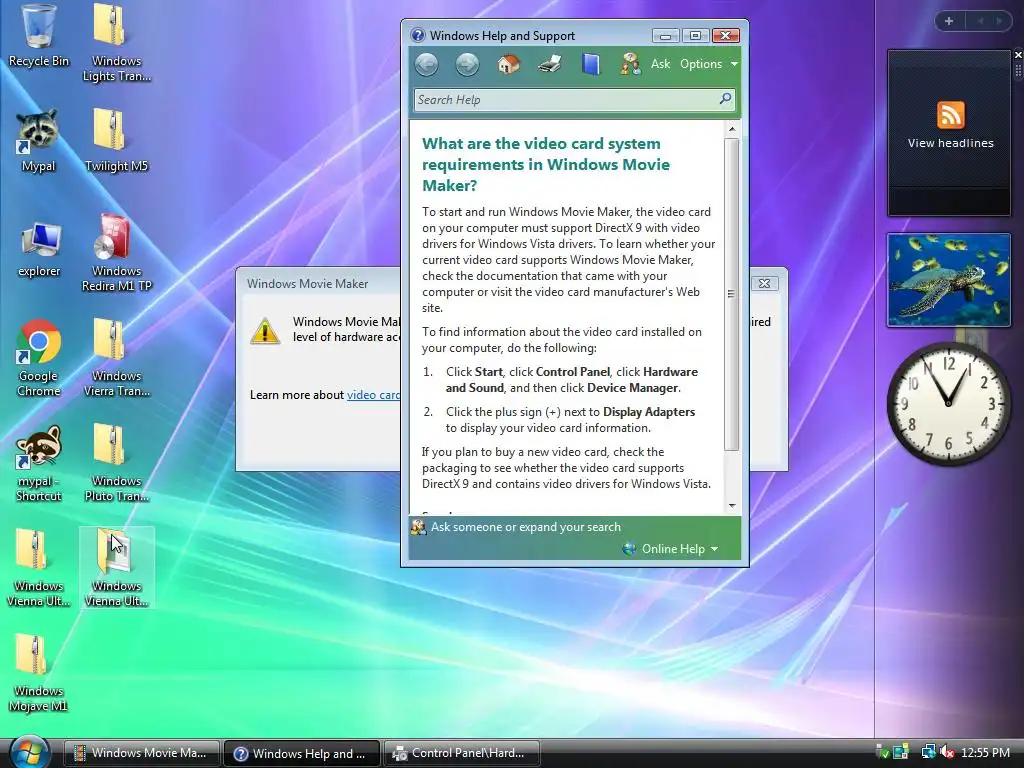This screenshot has width=1024, height=768.
Task: Select the Google Chrome shortcut
Action: (39, 358)
